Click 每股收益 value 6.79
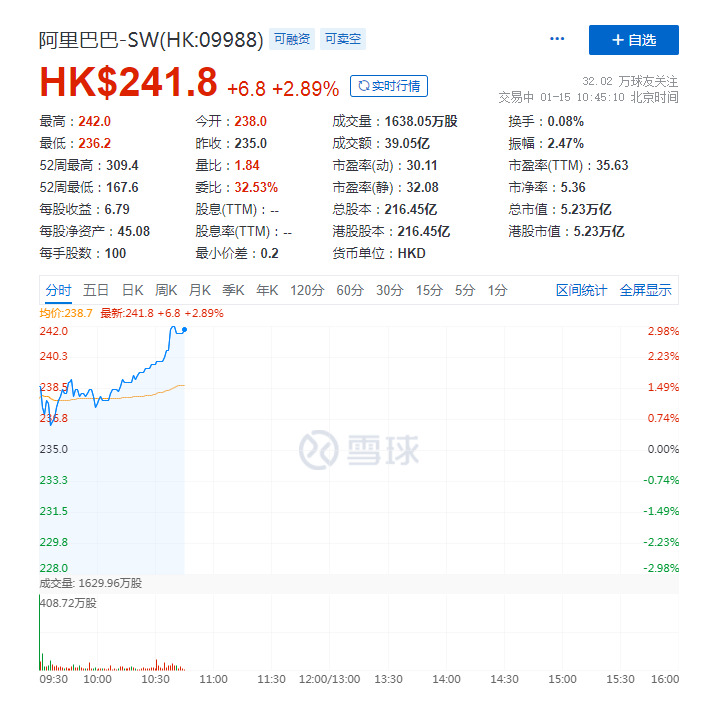 (117, 209)
